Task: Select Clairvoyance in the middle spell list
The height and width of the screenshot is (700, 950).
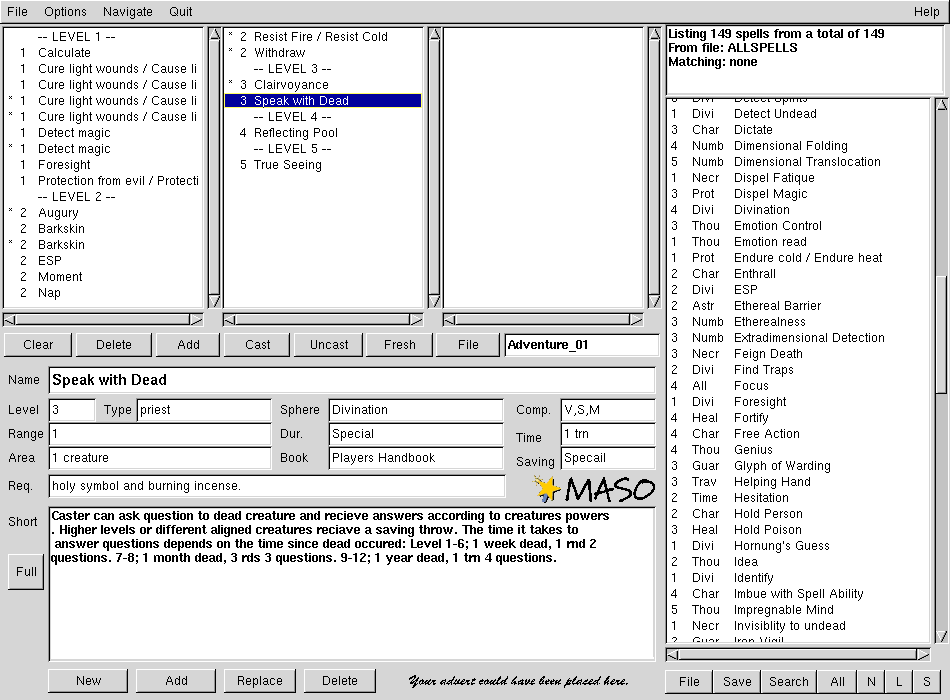Action: (x=289, y=85)
